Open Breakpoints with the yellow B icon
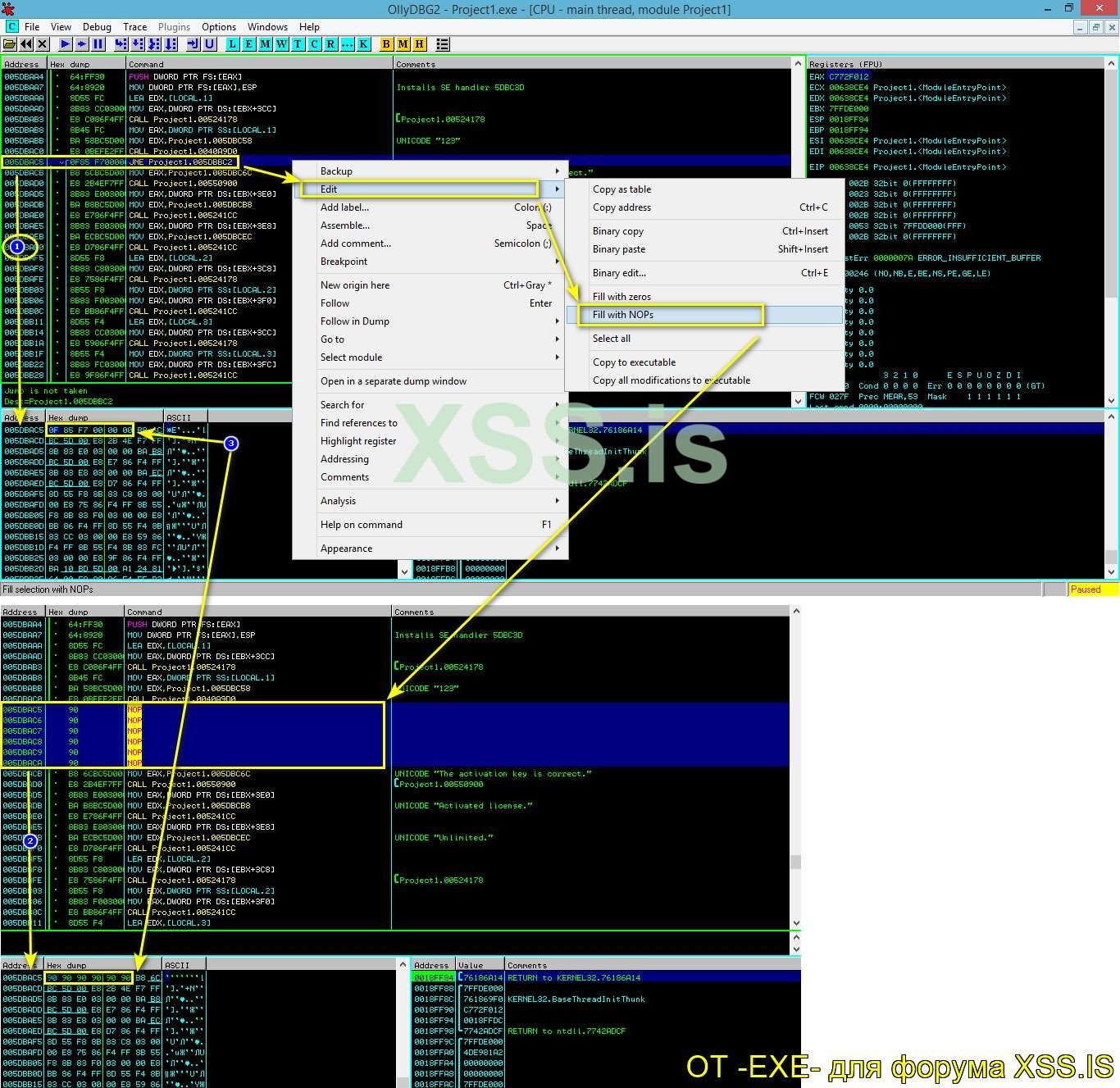 tap(387, 44)
